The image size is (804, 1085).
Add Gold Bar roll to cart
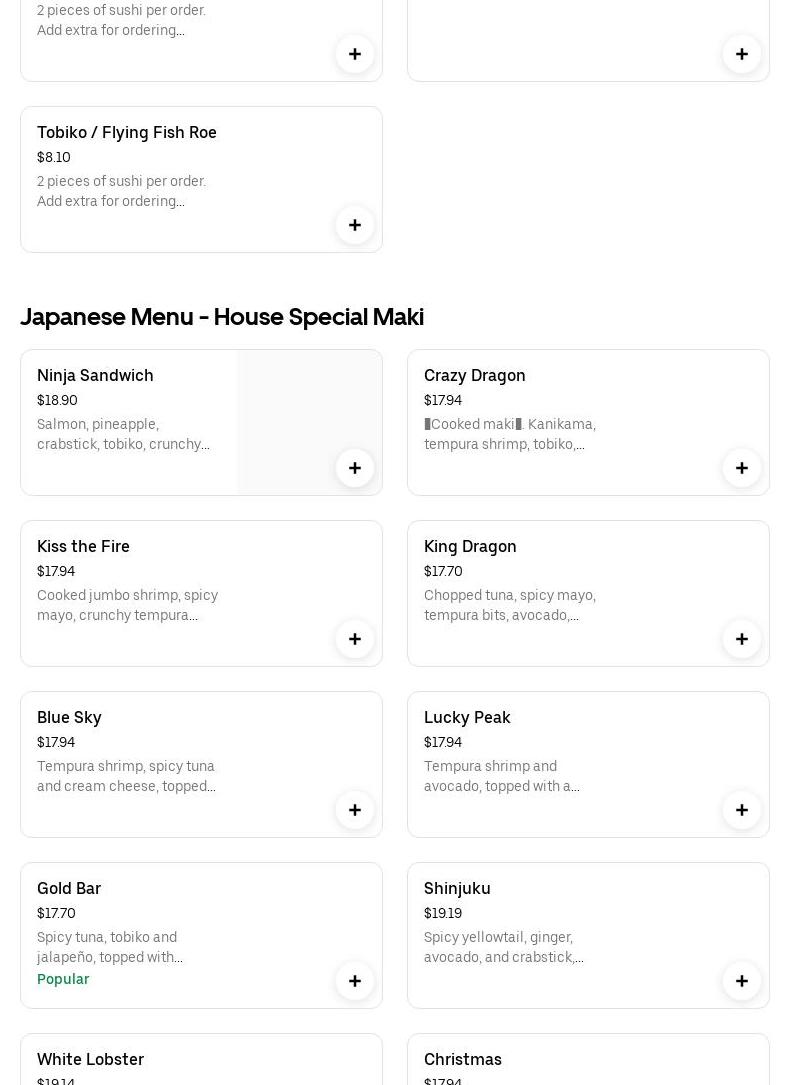pyautogui.click(x=355, y=981)
